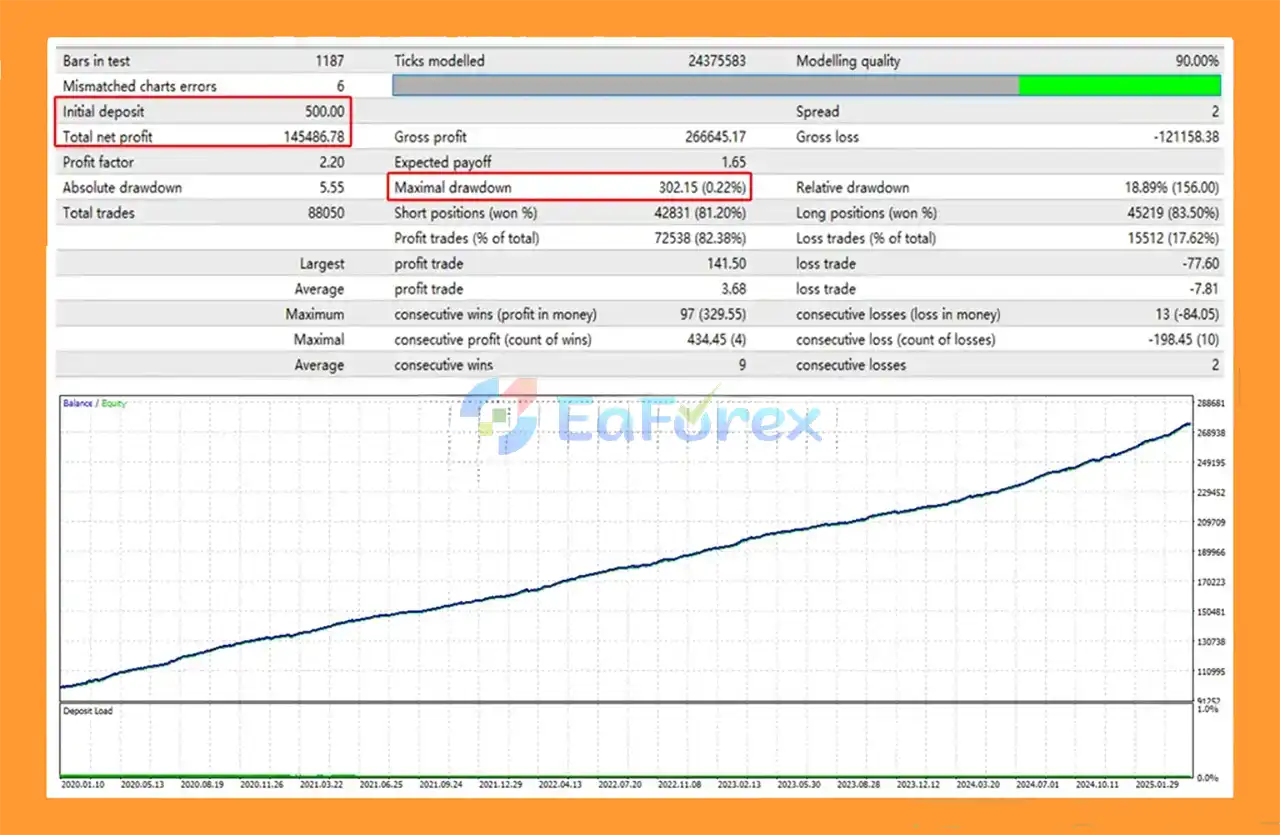Click the Deposit Load panel label
The width and height of the screenshot is (1280, 835).
89,711
